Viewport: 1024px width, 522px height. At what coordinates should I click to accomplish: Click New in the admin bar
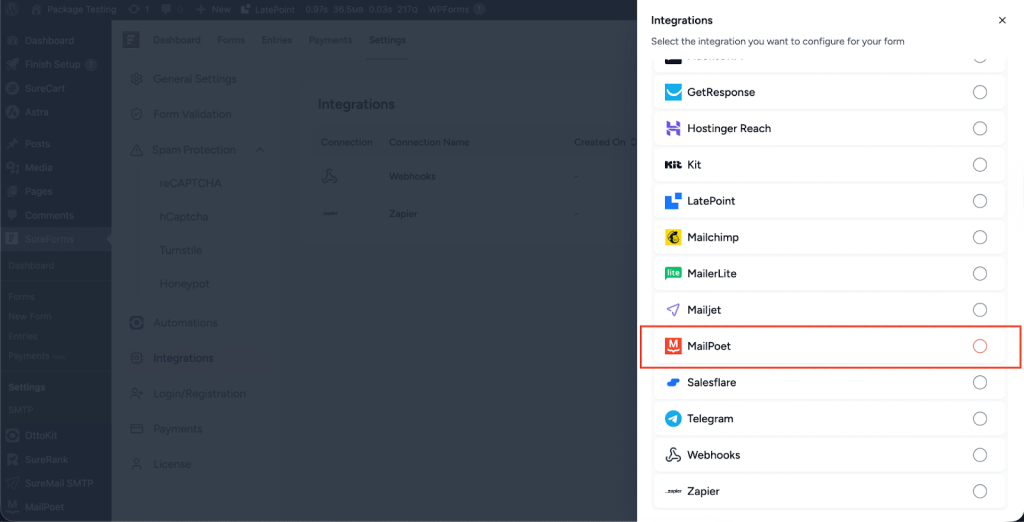point(213,9)
